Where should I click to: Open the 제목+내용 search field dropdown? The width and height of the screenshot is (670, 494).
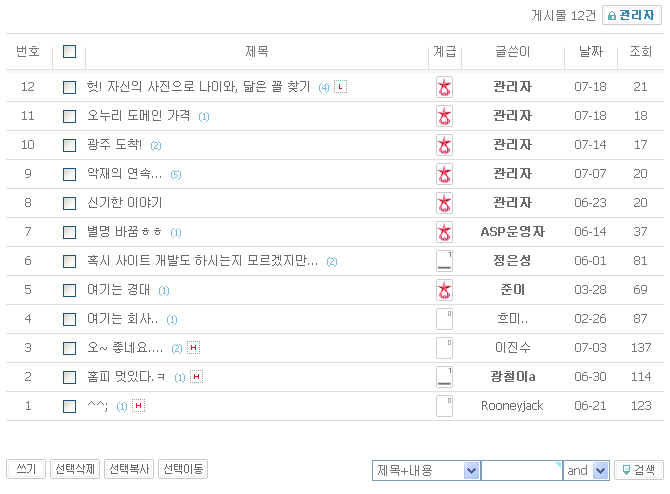click(426, 470)
